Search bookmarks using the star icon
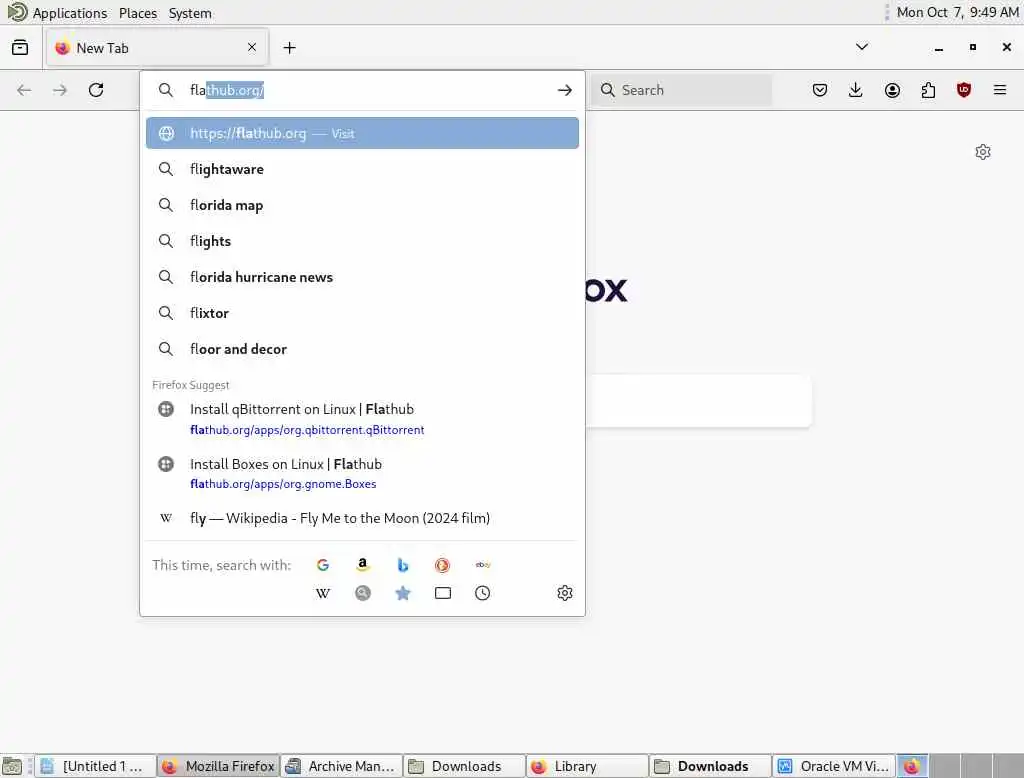Screen dimensions: 1024x778 pos(403,593)
